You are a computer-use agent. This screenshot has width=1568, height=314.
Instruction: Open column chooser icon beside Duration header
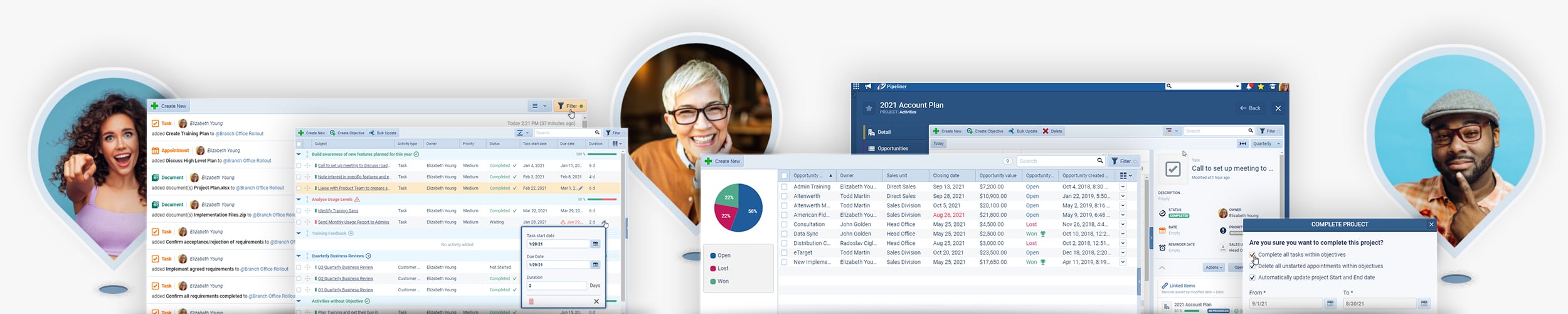tap(617, 144)
